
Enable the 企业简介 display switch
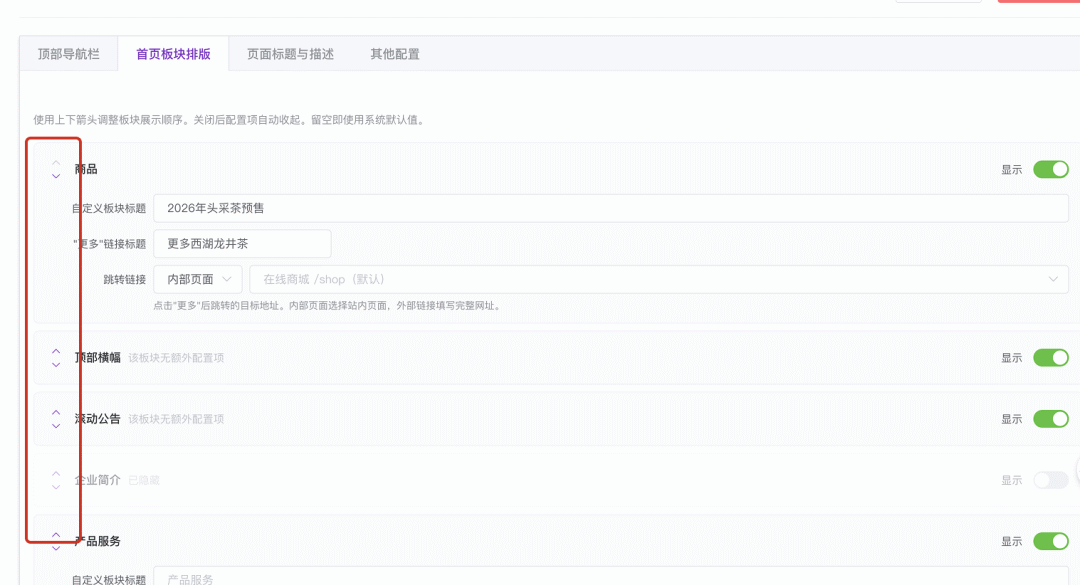[1050, 480]
